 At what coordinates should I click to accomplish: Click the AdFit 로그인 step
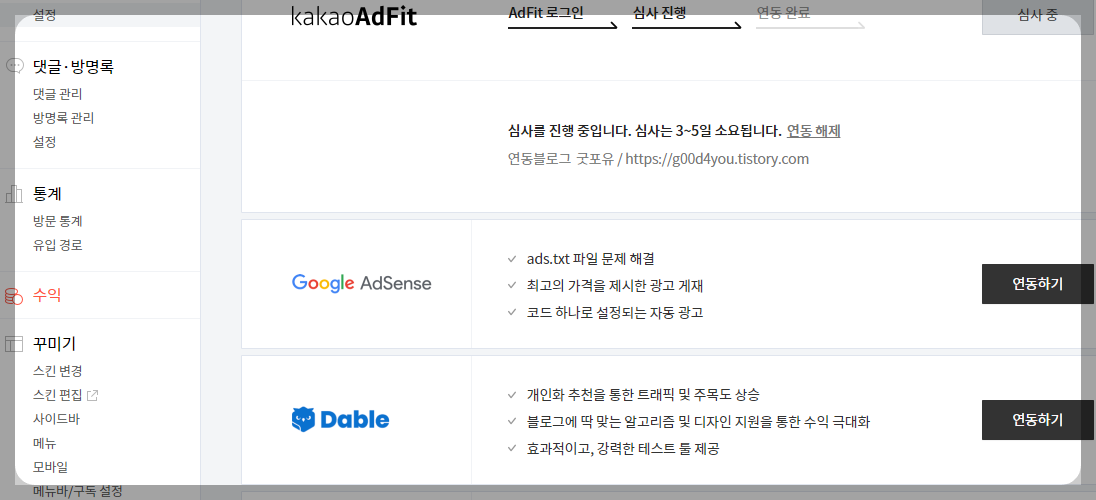click(x=546, y=13)
